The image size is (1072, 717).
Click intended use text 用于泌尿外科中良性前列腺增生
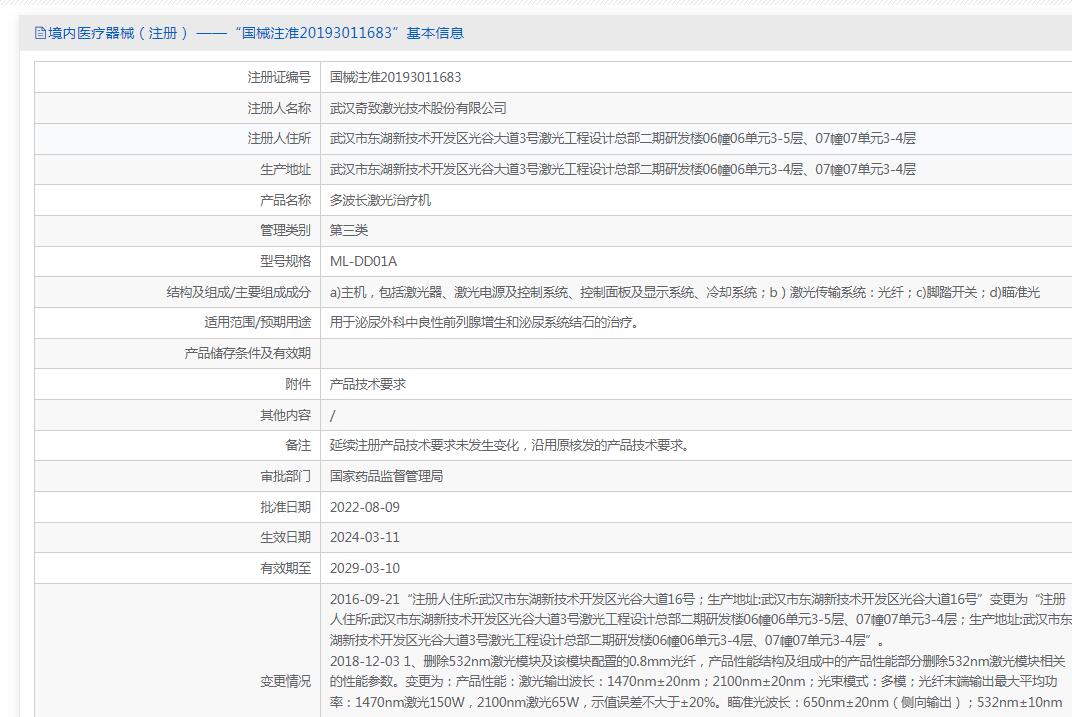click(x=484, y=323)
